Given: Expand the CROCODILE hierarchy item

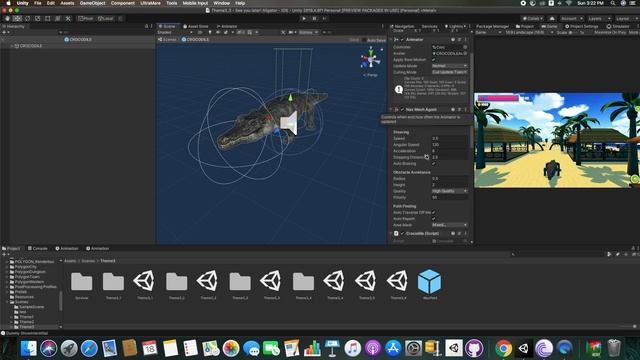Looking at the screenshot, I should tap(11, 46).
